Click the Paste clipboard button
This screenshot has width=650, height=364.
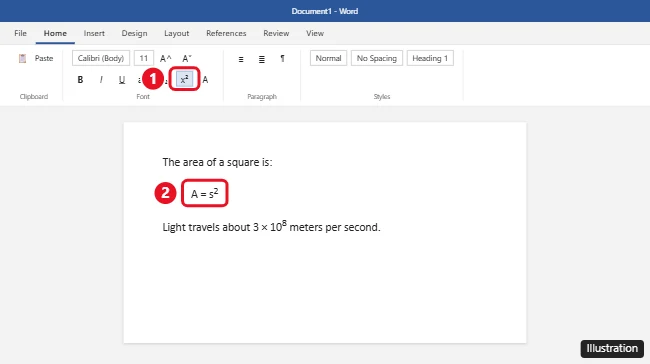(36, 58)
